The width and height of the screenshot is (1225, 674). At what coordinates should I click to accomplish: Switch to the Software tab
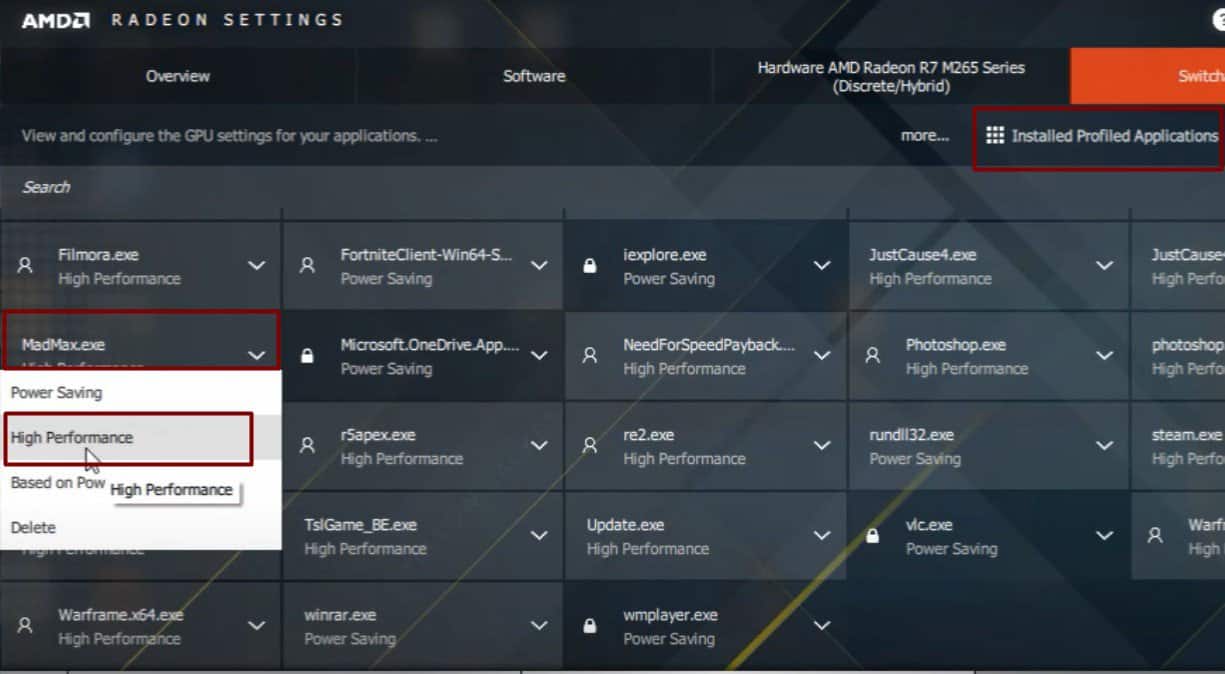pos(534,76)
